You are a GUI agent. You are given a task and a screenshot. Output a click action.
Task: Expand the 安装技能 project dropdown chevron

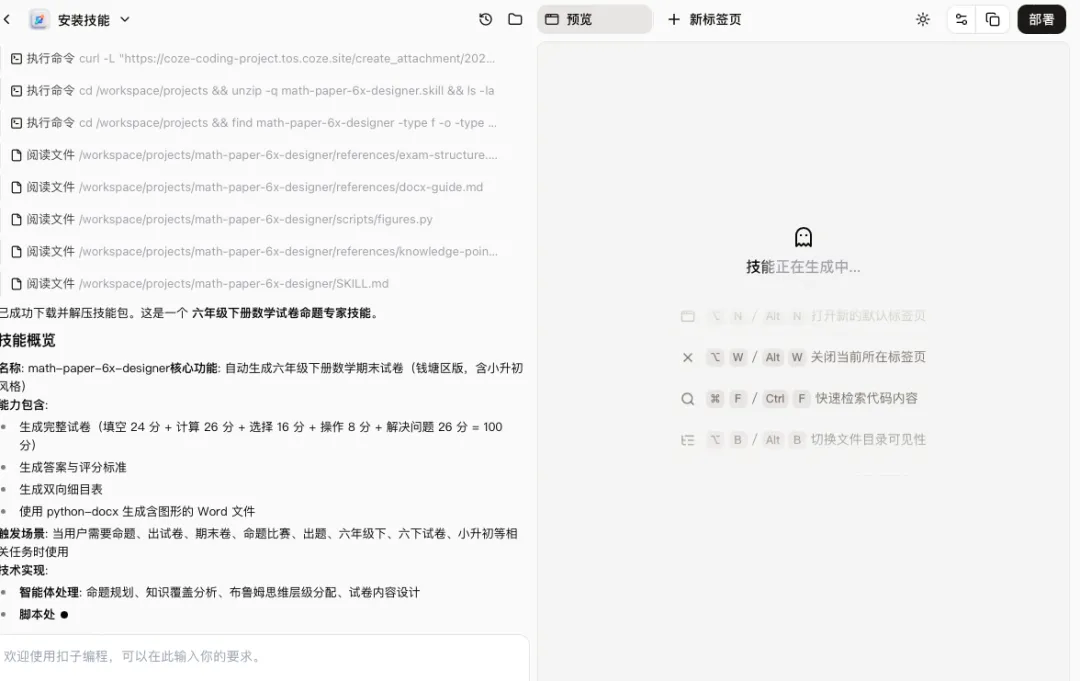click(x=125, y=19)
